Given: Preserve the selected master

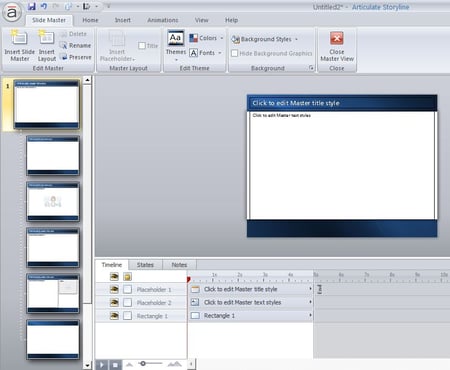Looking at the screenshot, I should point(76,57).
